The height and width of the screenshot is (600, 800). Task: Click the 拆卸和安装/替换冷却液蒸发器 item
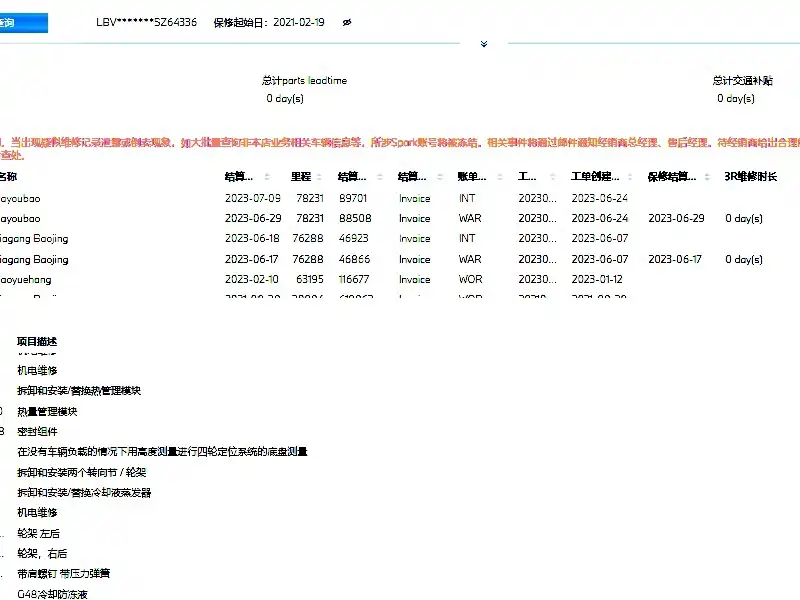tap(84, 492)
